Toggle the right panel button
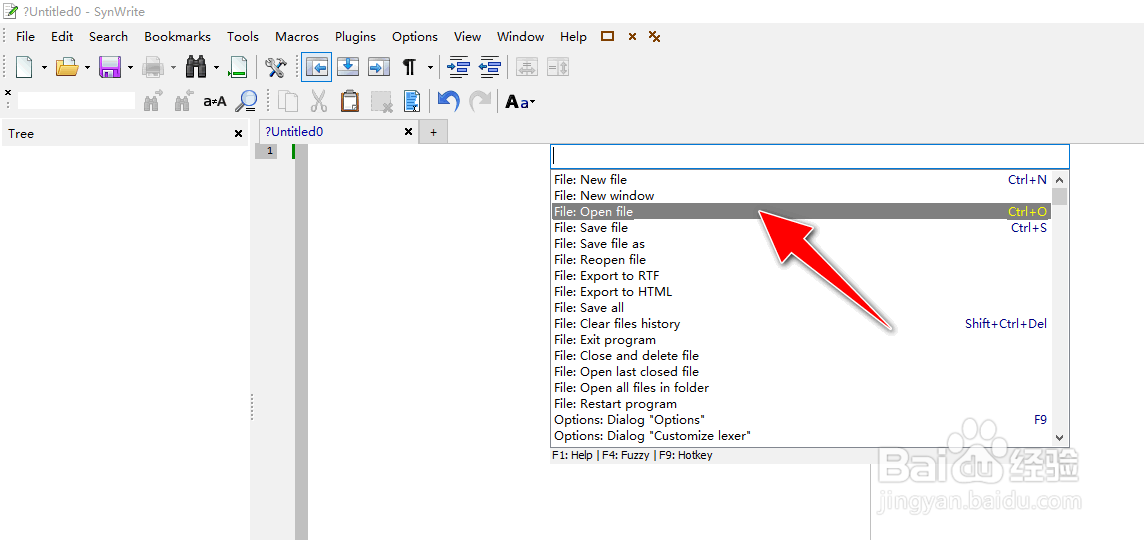Viewport: 1144px width, 540px height. (x=379, y=67)
